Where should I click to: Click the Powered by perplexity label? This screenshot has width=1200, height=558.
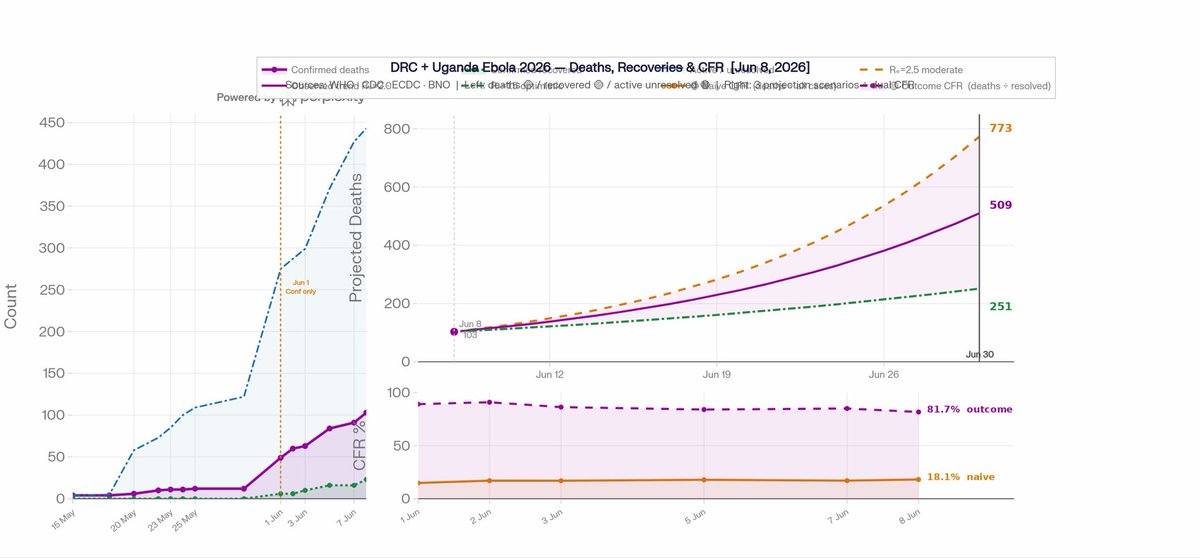[290, 98]
